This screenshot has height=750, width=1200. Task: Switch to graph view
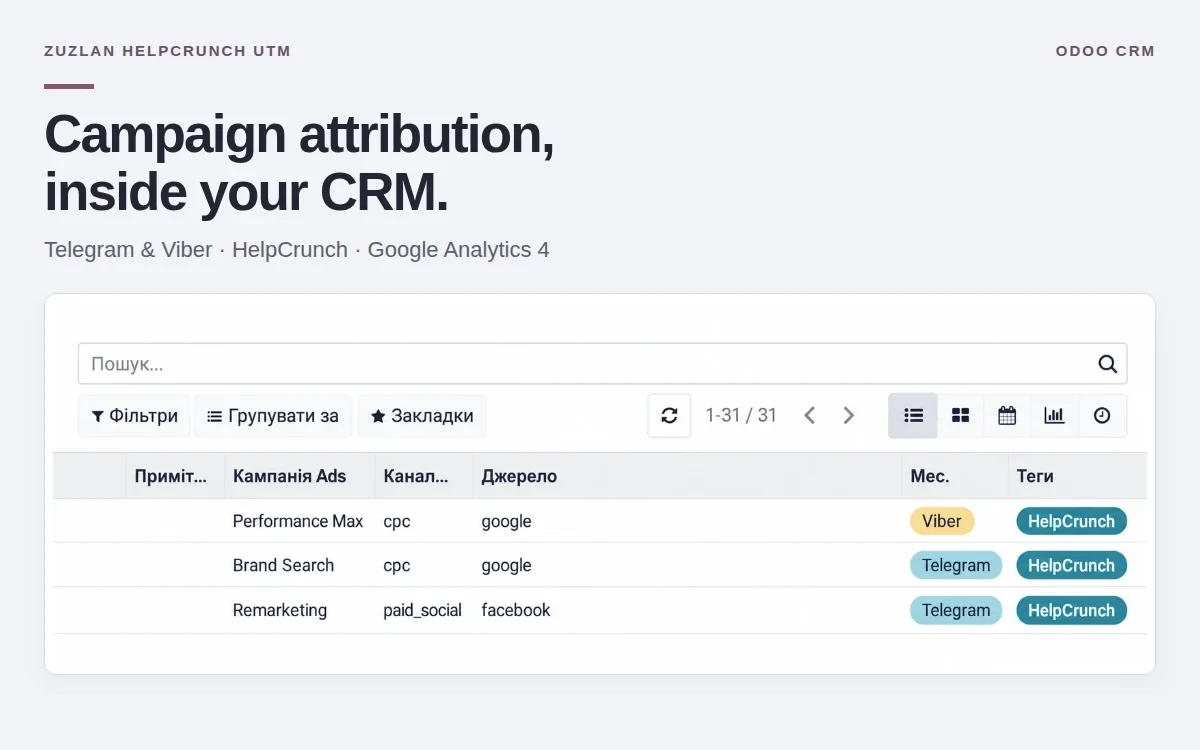pos(1054,416)
